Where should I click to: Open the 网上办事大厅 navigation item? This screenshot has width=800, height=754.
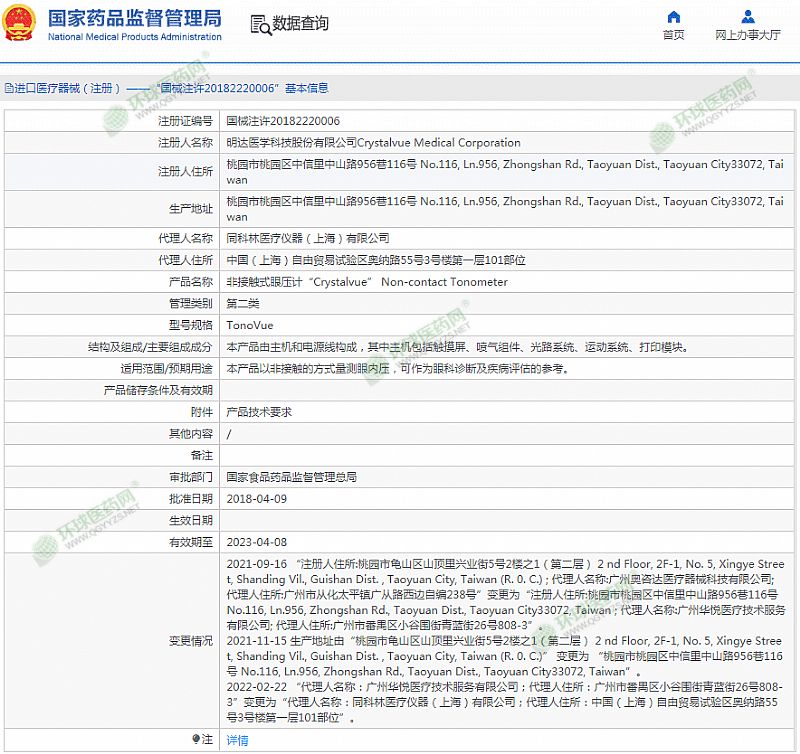point(748,35)
